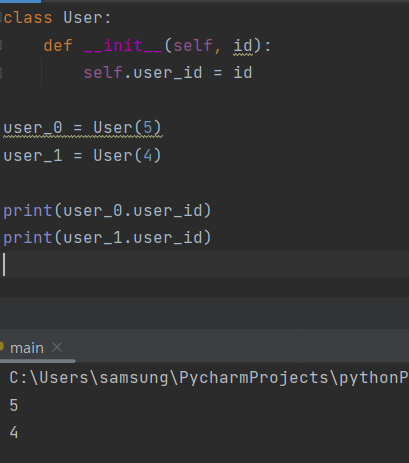
Task: Click the output value 4 in the console
Action: click(14, 433)
